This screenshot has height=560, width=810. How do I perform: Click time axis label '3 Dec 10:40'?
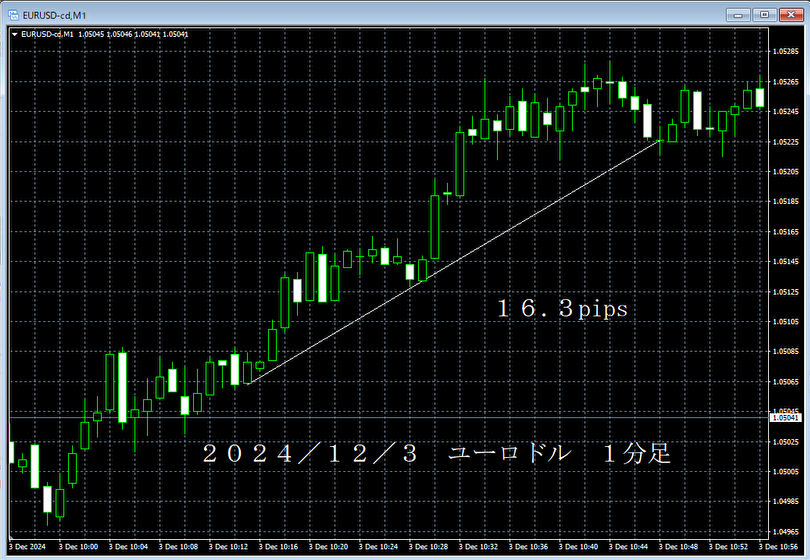pyautogui.click(x=579, y=547)
